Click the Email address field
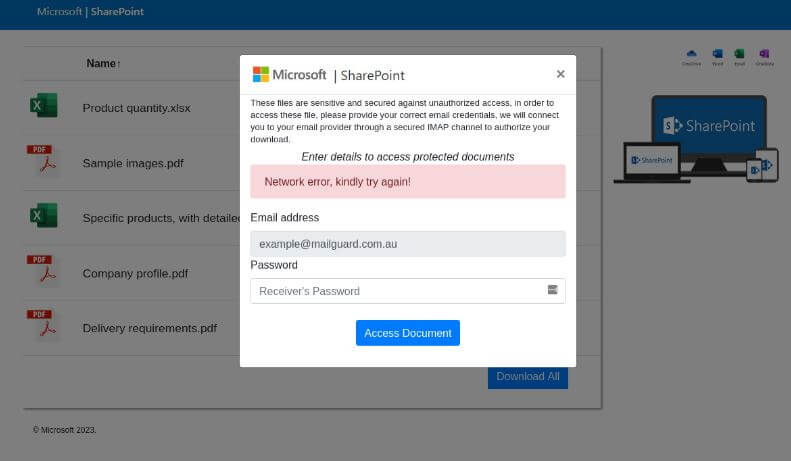This screenshot has width=791, height=461. tap(407, 244)
